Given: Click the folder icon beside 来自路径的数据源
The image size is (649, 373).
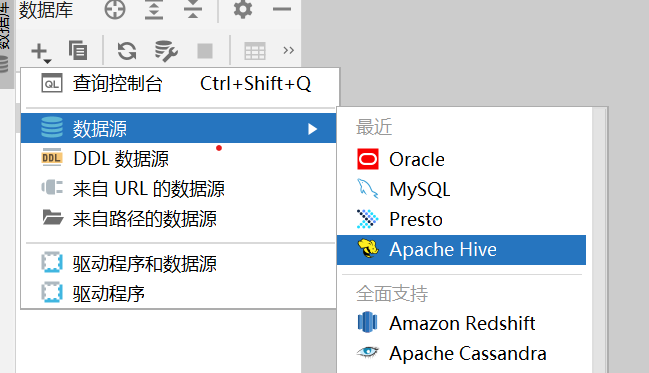Looking at the screenshot, I should click(53, 217).
